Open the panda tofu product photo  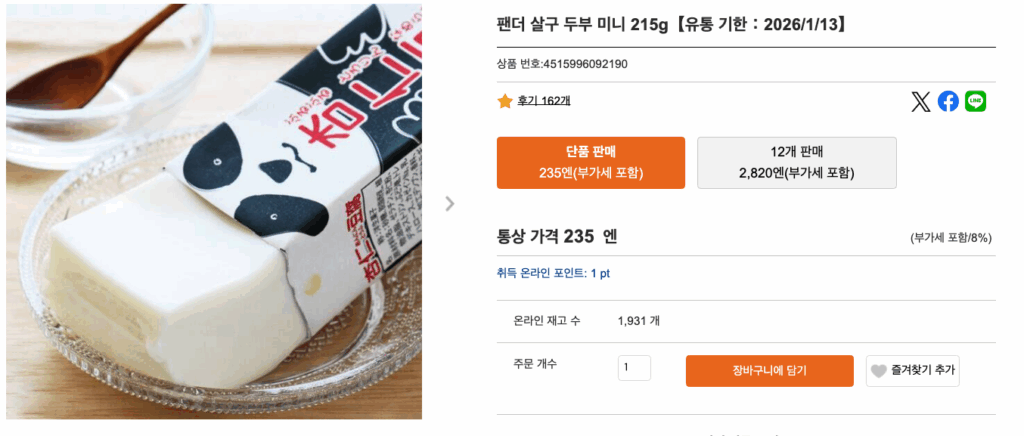click(x=214, y=212)
